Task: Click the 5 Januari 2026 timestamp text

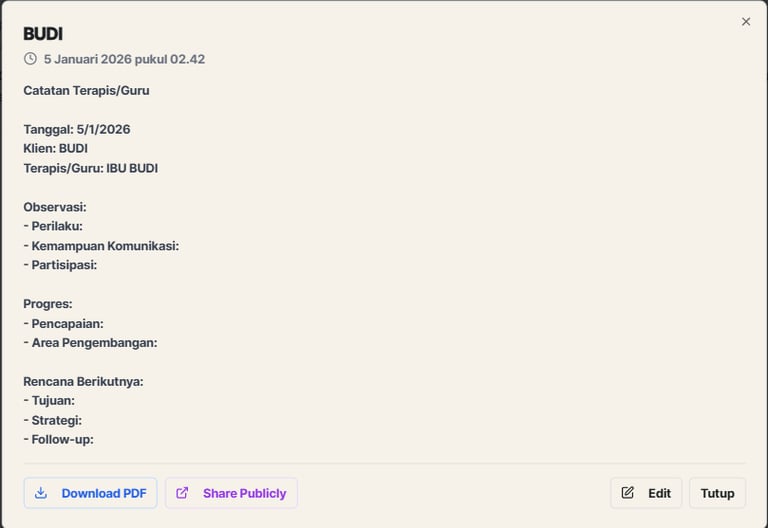Action: coord(124,59)
